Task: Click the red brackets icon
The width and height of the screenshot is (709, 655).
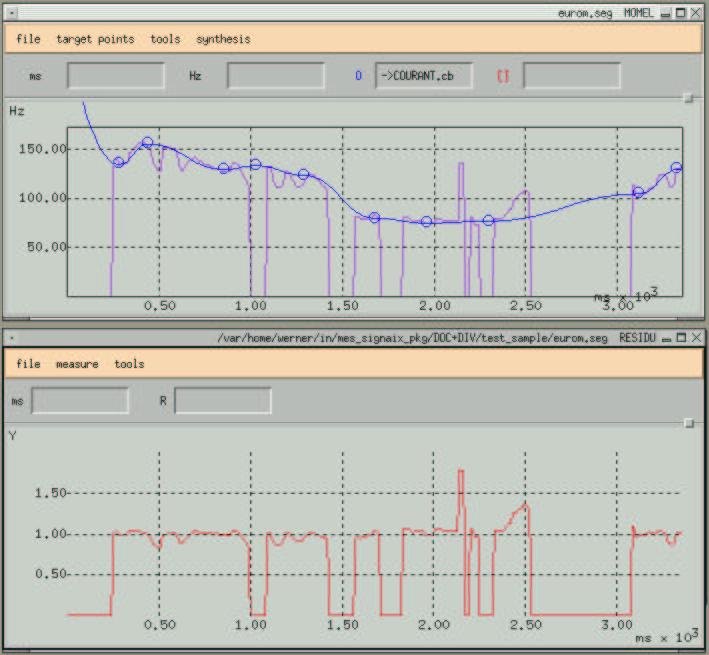Action: [x=503, y=76]
